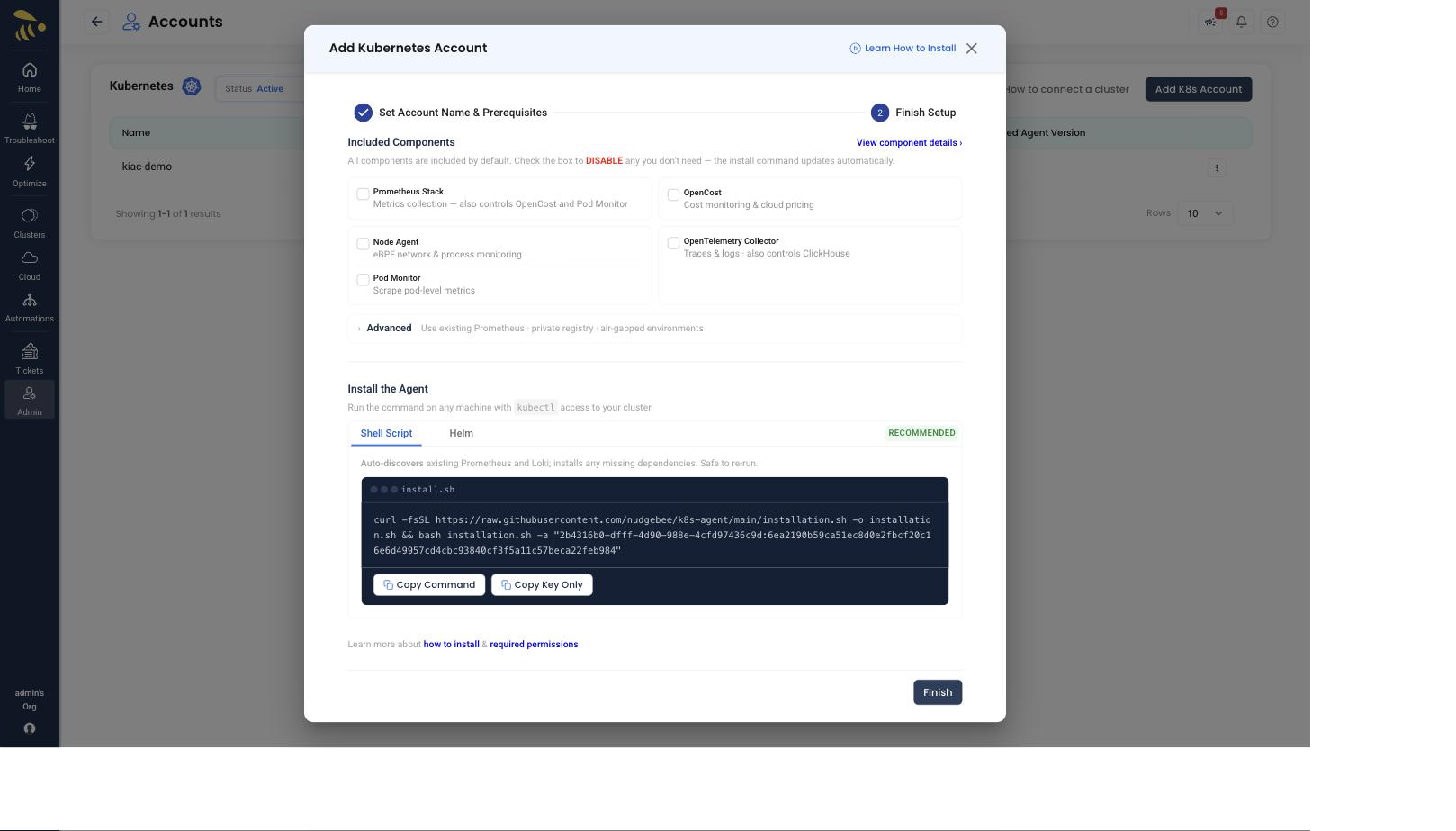
Task: Click the Kubernetes wheel logo icon
Action: click(x=192, y=86)
